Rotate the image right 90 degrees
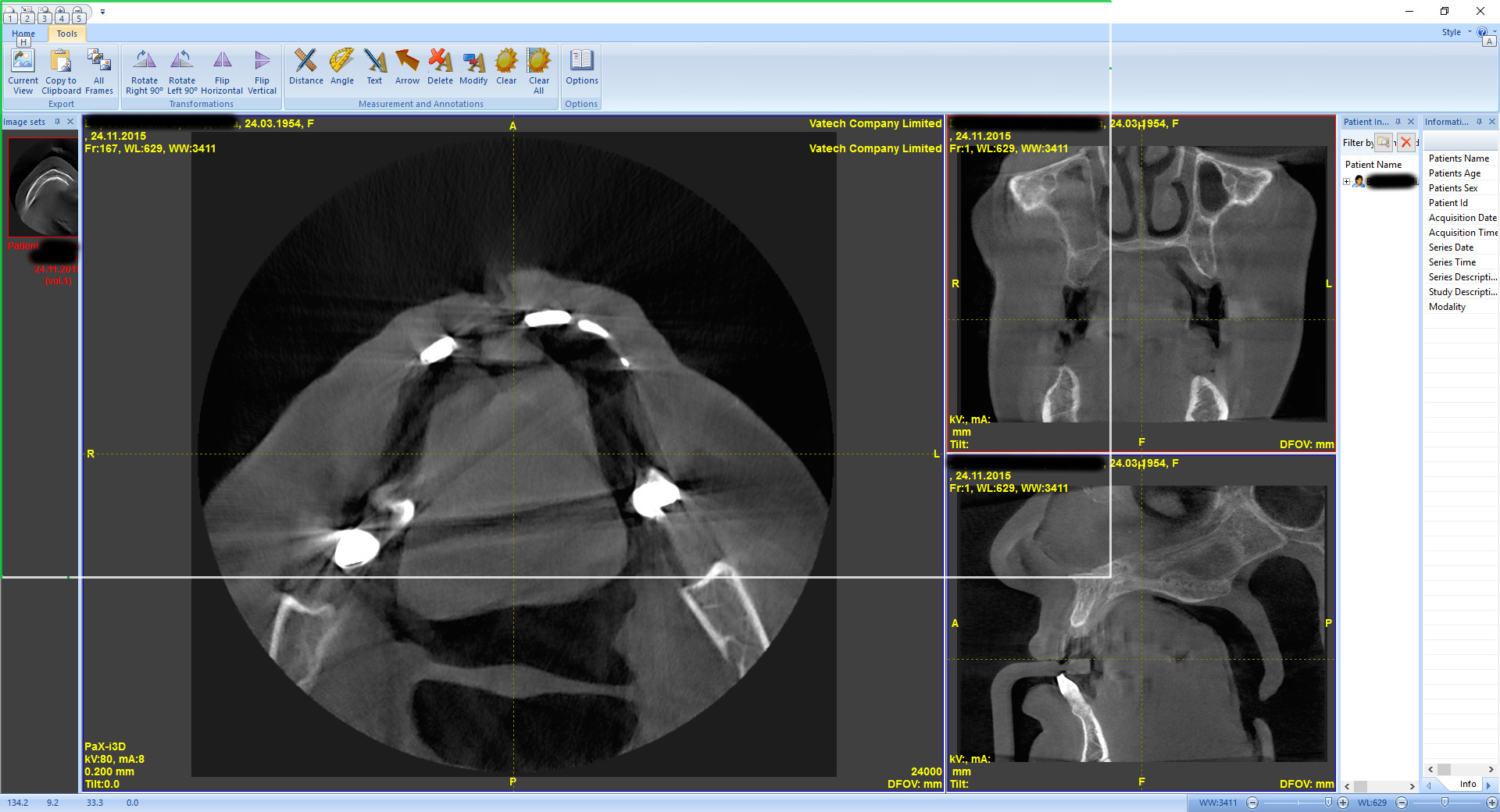 tap(145, 72)
